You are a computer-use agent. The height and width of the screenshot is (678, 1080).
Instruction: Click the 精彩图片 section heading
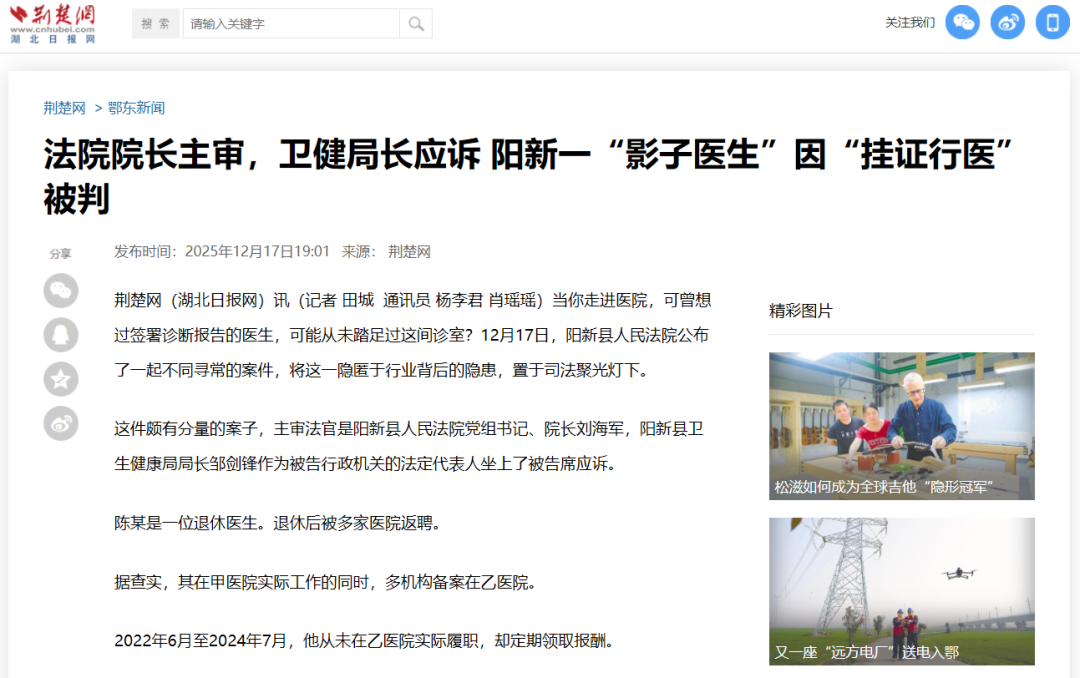(x=800, y=311)
